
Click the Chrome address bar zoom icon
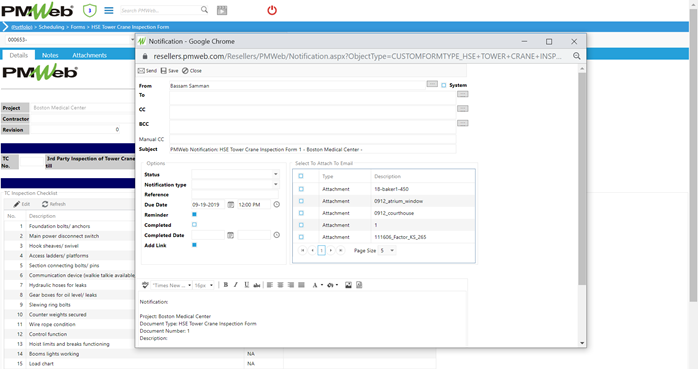click(x=576, y=56)
